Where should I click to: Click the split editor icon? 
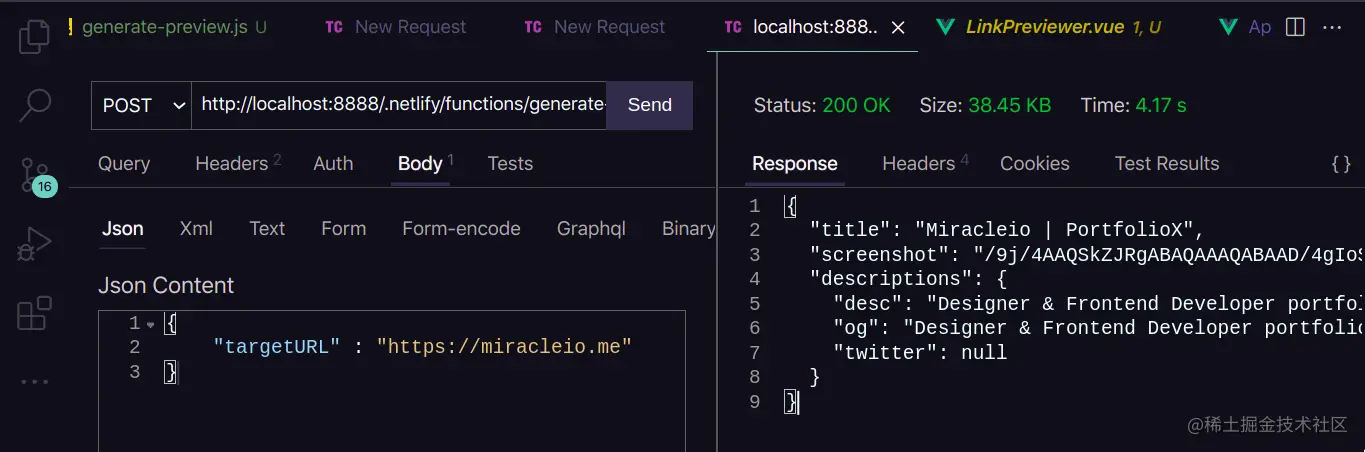point(1295,27)
